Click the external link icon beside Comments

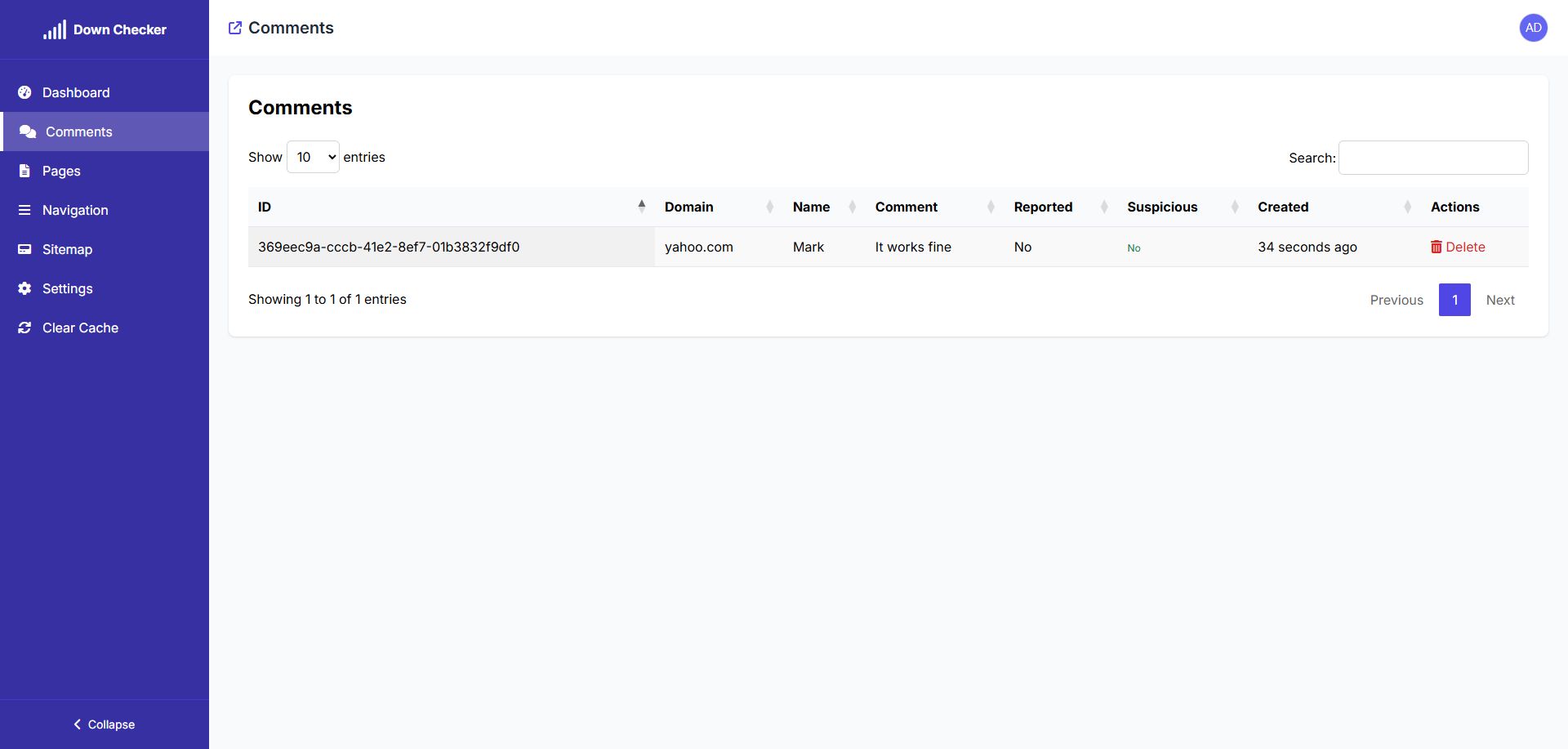(x=235, y=28)
